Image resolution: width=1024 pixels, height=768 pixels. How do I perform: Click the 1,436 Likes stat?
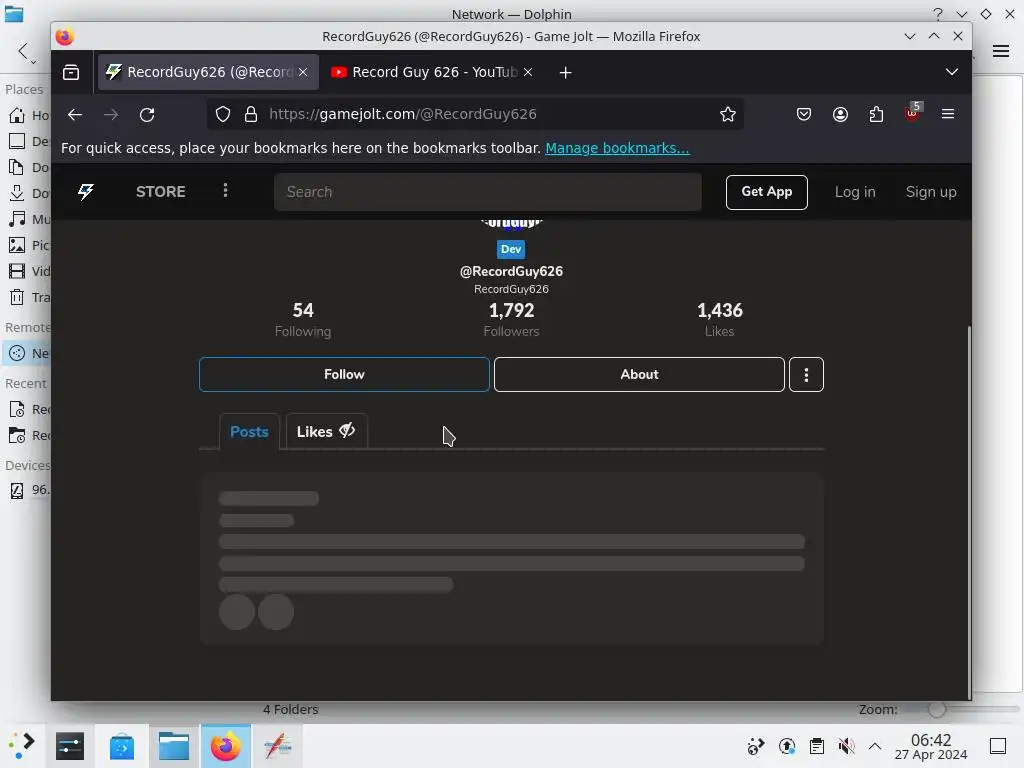(720, 319)
